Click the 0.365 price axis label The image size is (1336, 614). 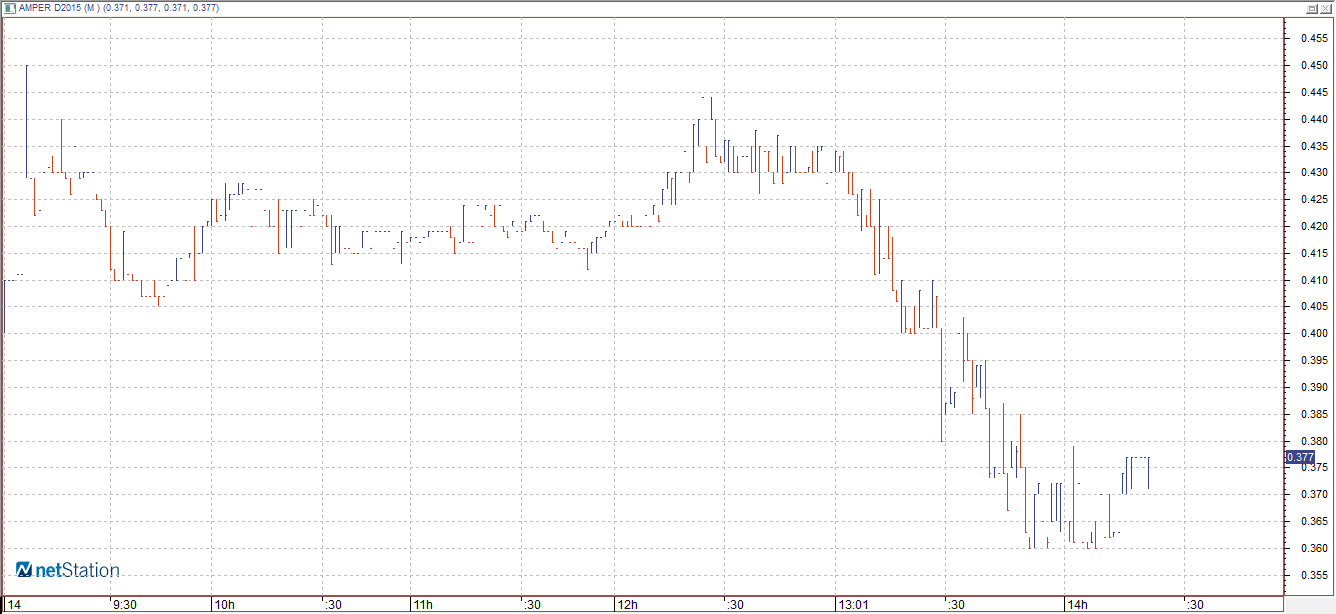pos(1313,521)
